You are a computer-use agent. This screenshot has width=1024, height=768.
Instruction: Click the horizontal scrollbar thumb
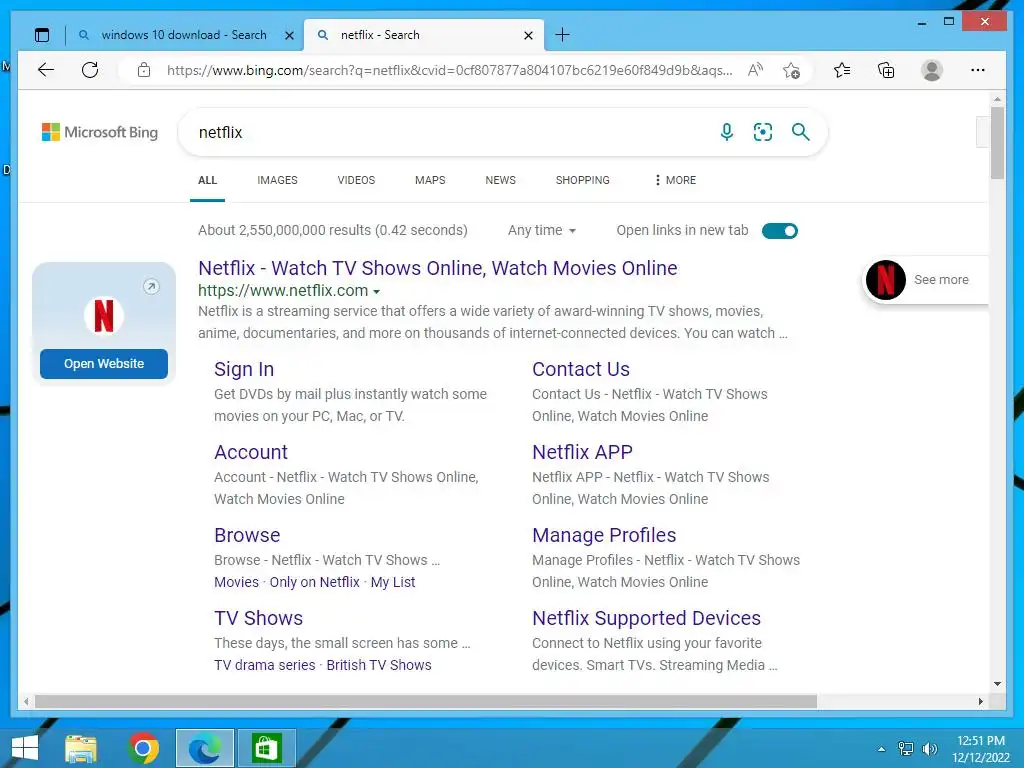tap(426, 701)
